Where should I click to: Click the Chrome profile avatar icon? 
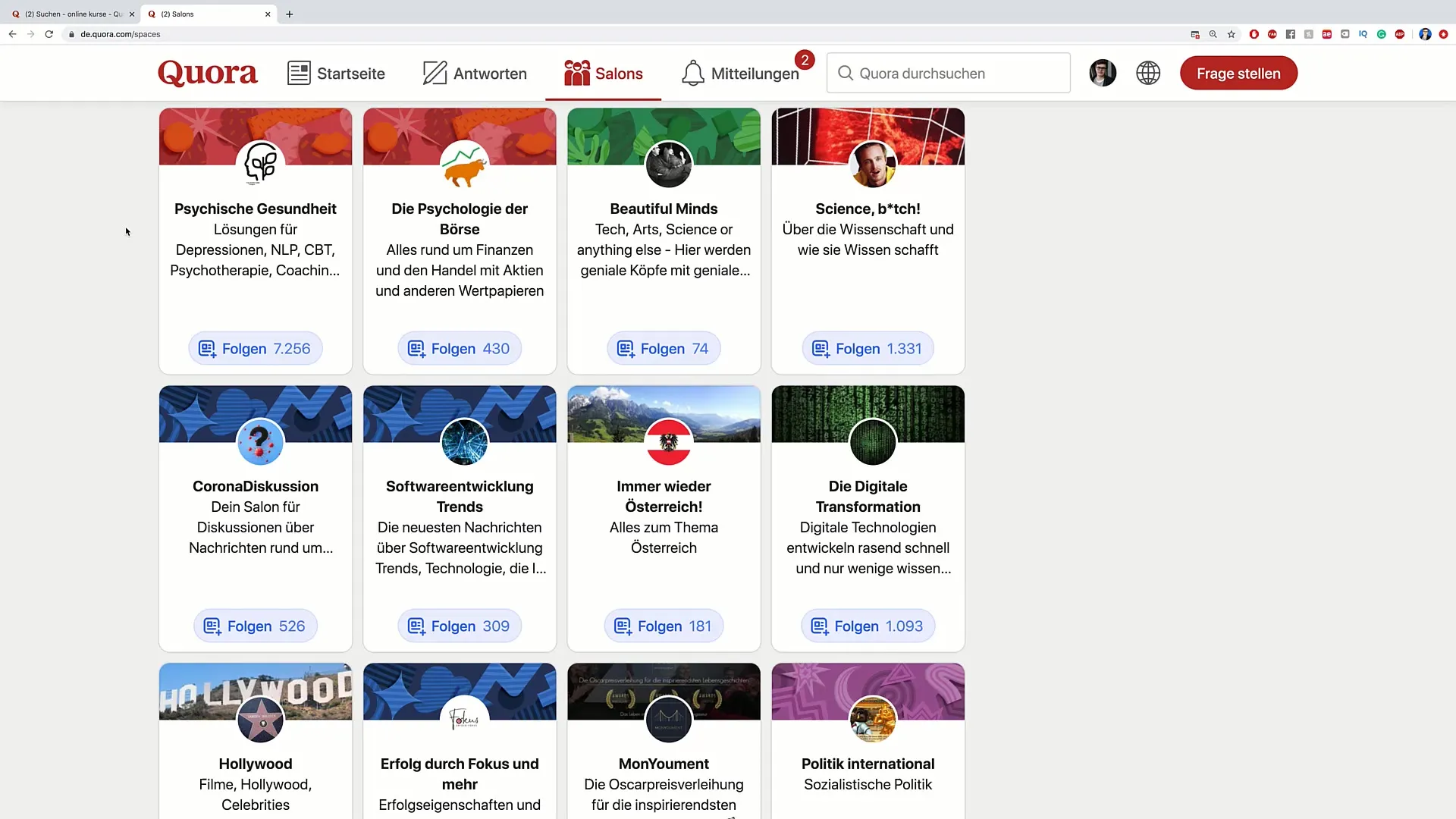pos(1425,34)
